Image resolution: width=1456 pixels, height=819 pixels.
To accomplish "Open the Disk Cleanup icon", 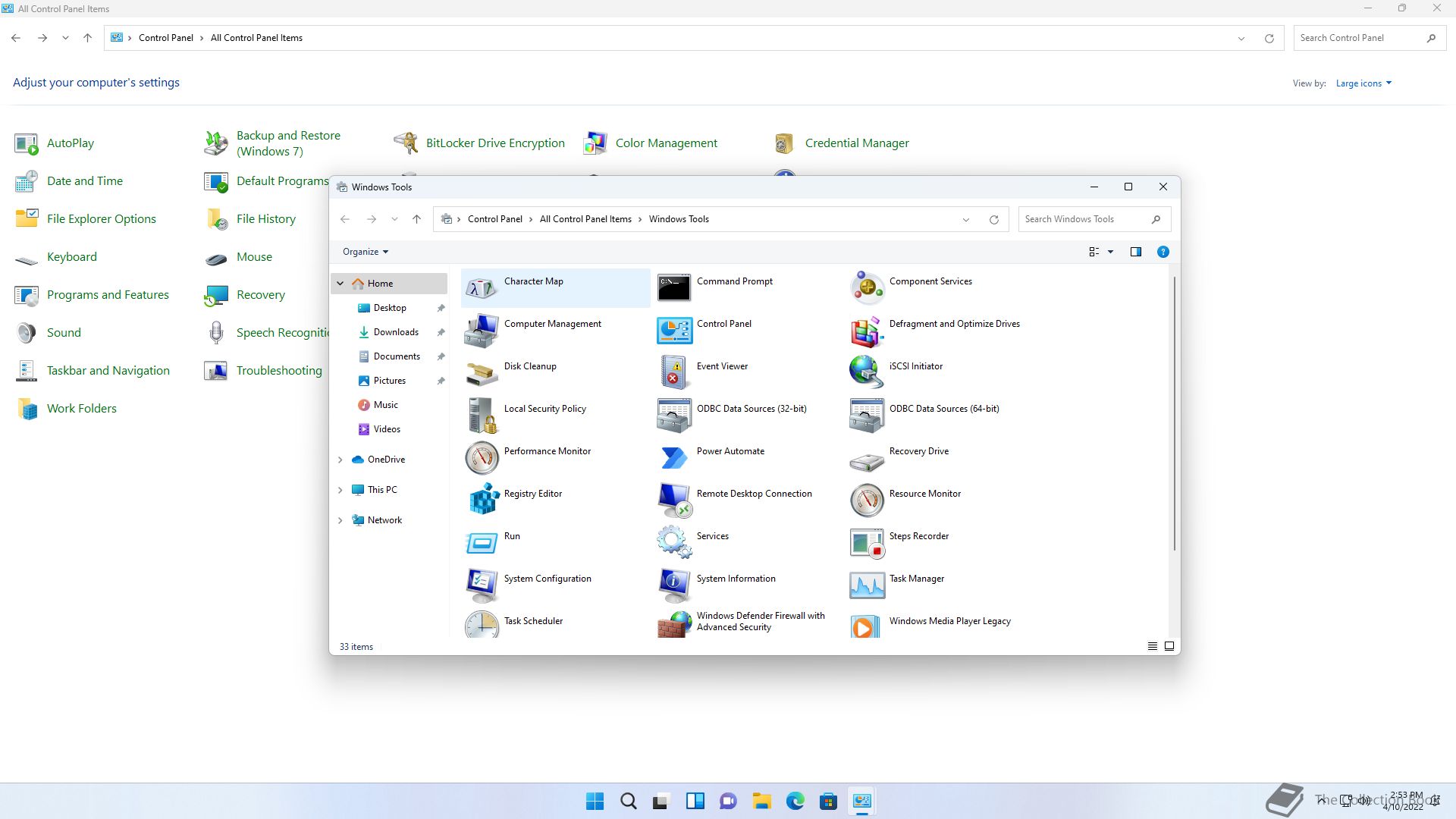I will (x=482, y=373).
